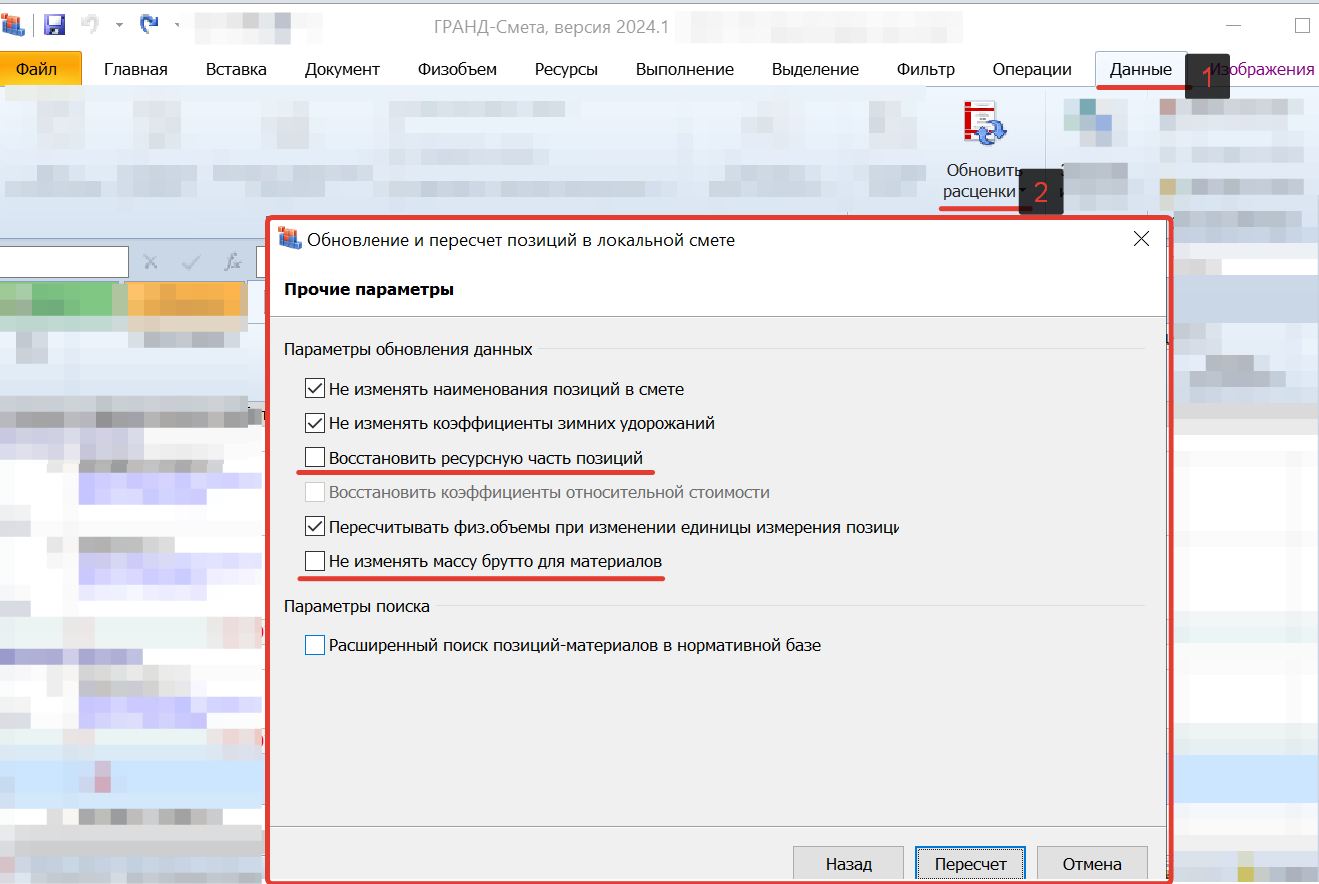Click the GRAND-Smeta app icon in title bar
This screenshot has width=1319, height=884.
pyautogui.click(x=14, y=25)
